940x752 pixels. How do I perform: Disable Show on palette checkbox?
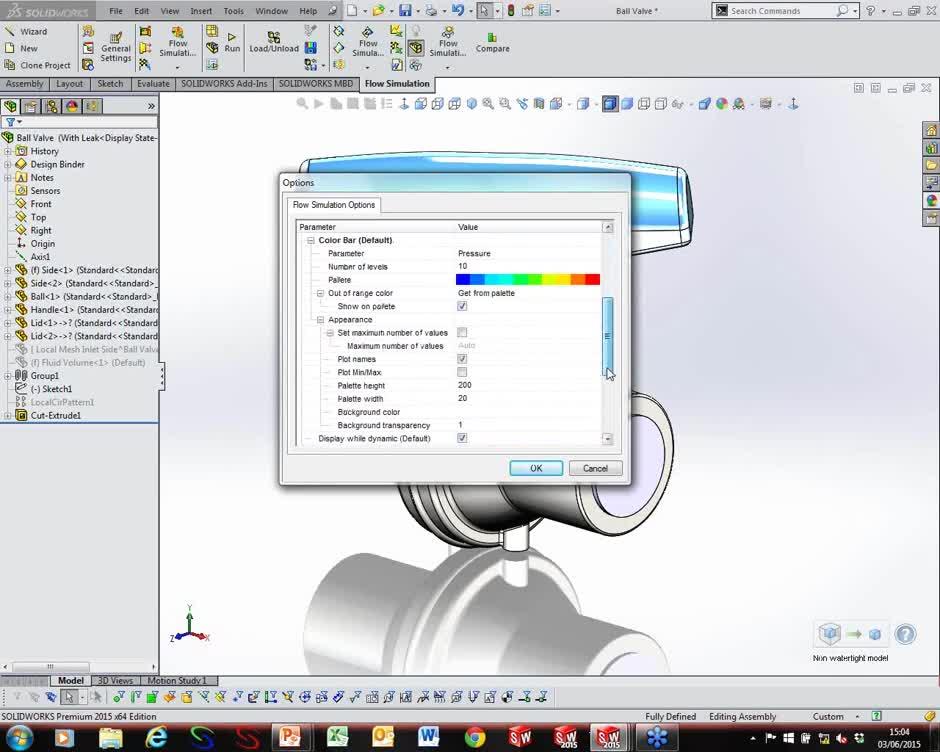(x=462, y=306)
